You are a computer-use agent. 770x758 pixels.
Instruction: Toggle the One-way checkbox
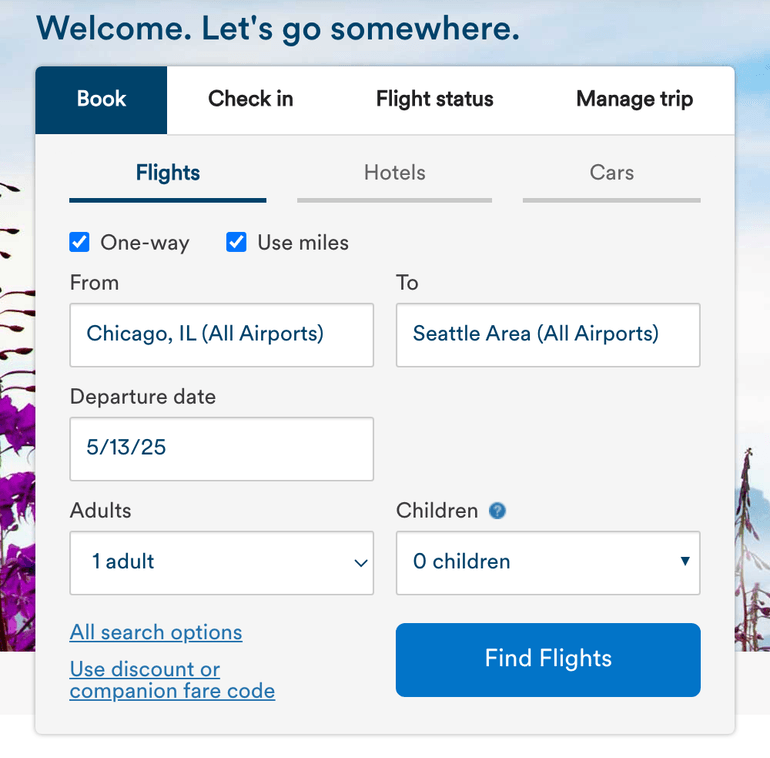pyautogui.click(x=80, y=242)
